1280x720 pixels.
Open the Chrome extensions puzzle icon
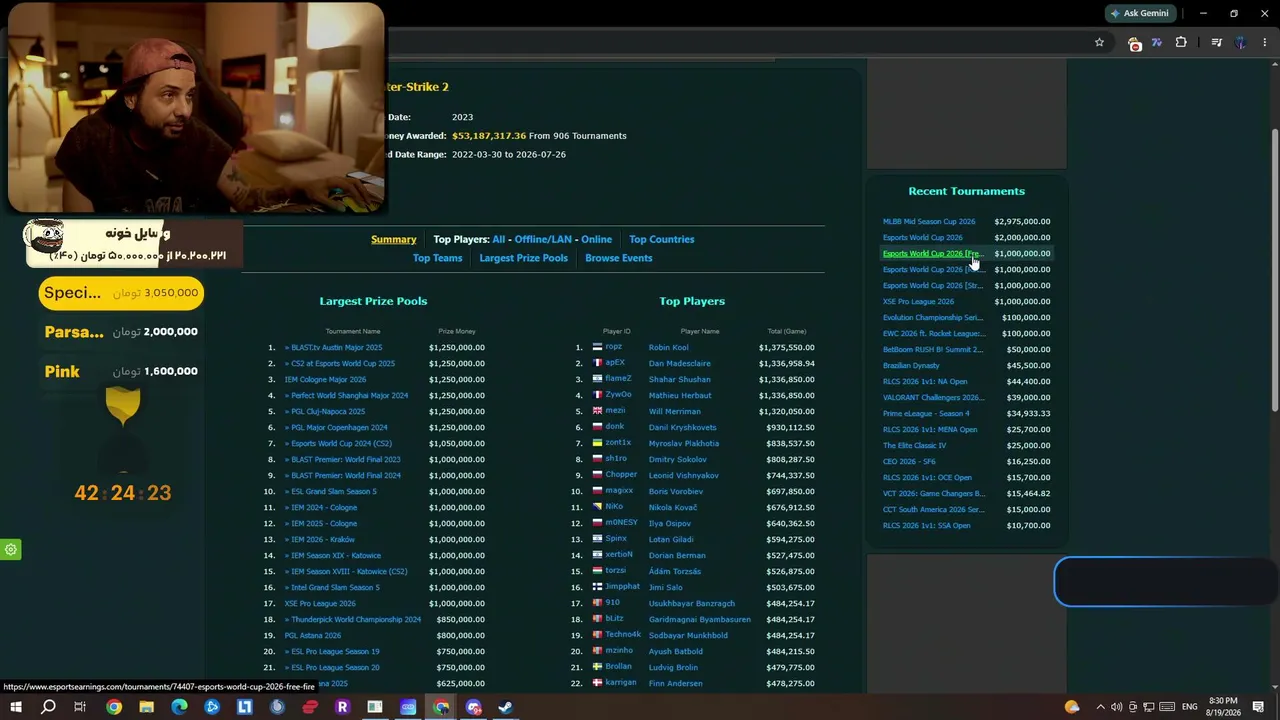click(1181, 42)
